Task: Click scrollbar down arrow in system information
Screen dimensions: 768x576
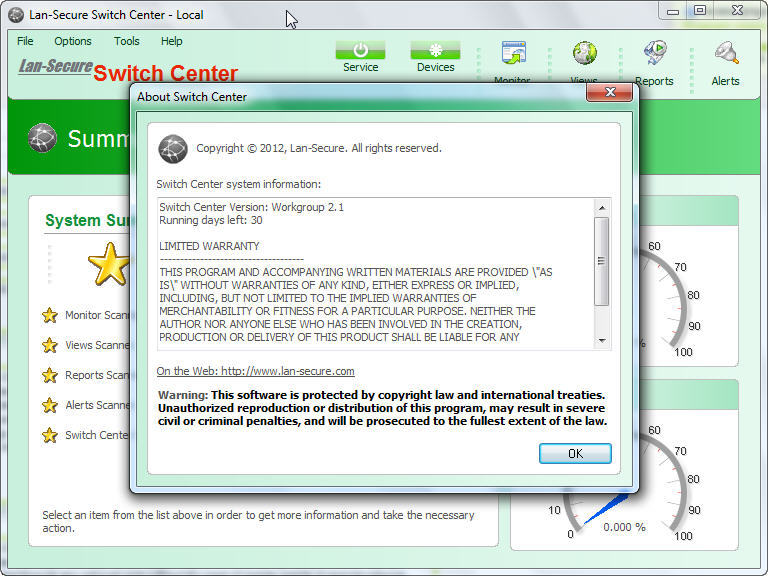Action: pos(602,340)
